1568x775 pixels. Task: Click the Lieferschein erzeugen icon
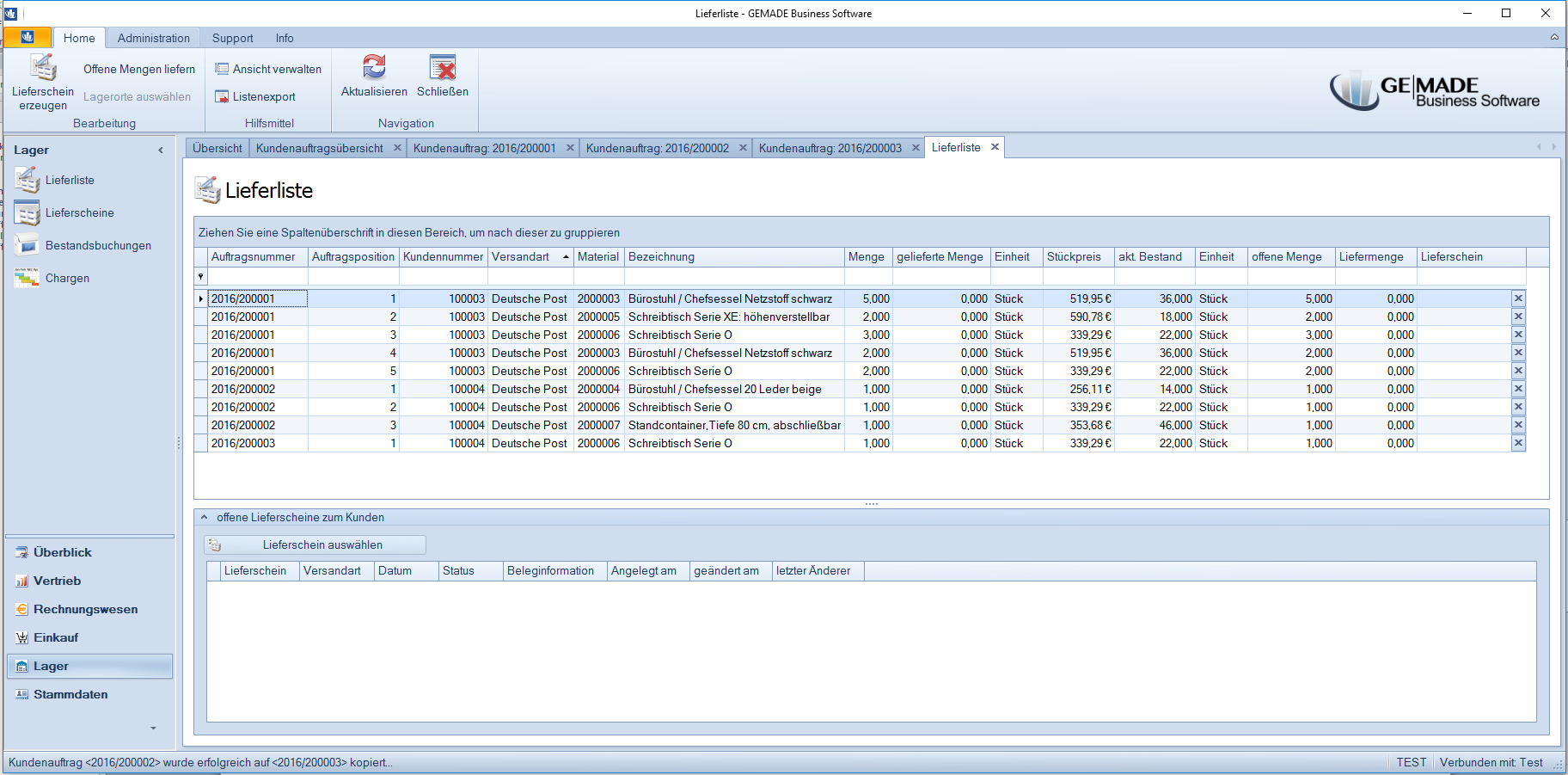point(43,69)
